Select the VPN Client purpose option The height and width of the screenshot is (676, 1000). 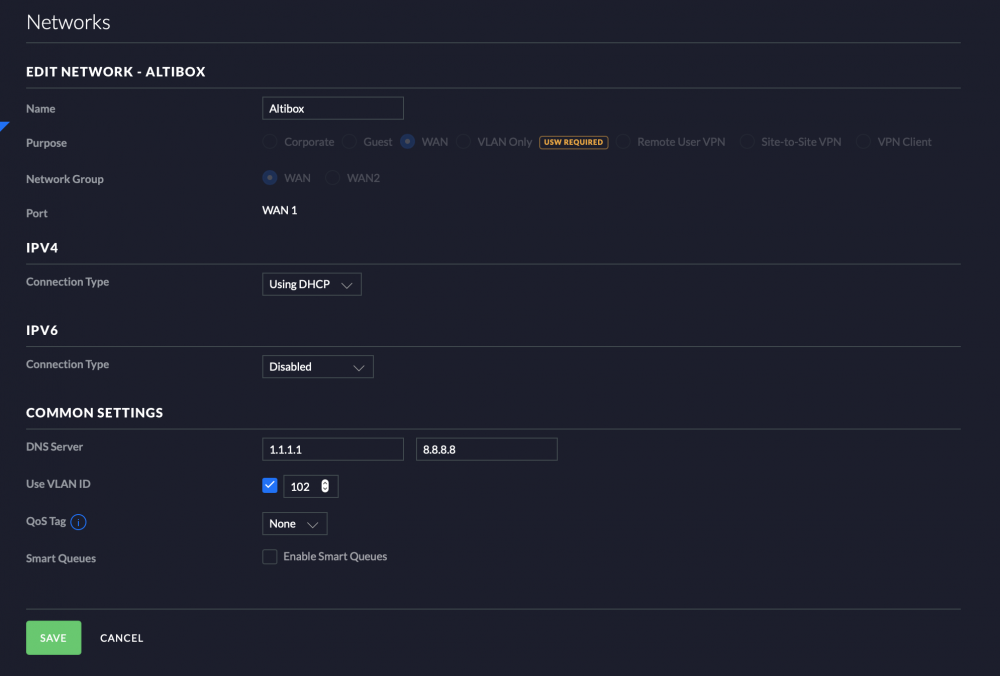(x=863, y=142)
